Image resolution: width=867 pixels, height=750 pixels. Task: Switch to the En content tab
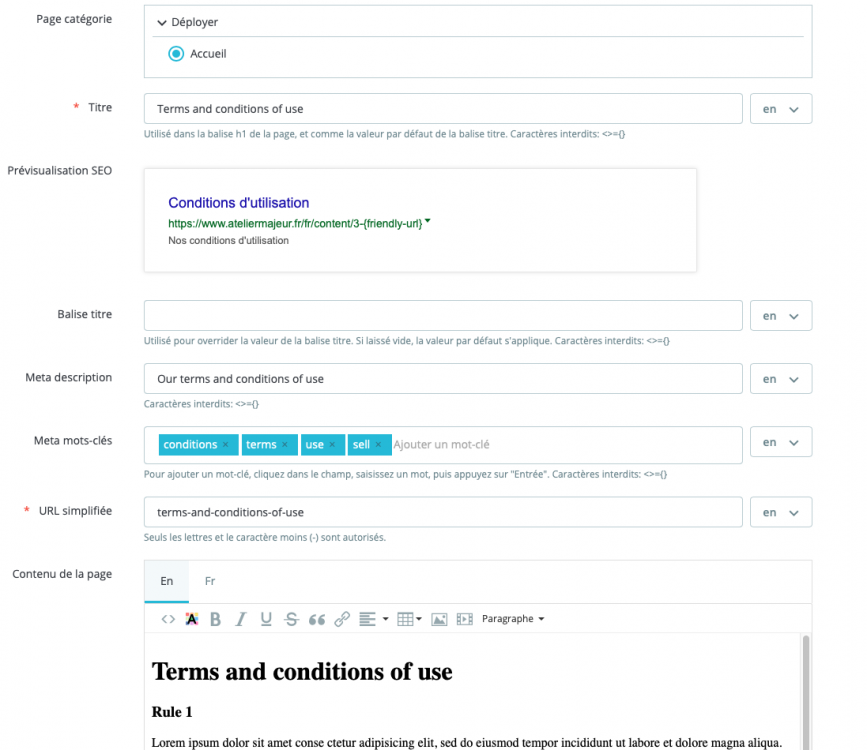(166, 581)
